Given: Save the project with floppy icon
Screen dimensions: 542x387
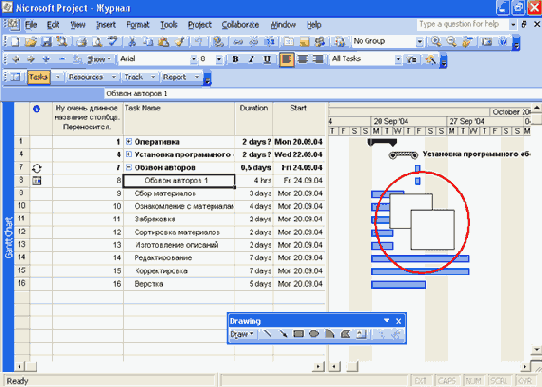Looking at the screenshot, I should click(x=46, y=42).
